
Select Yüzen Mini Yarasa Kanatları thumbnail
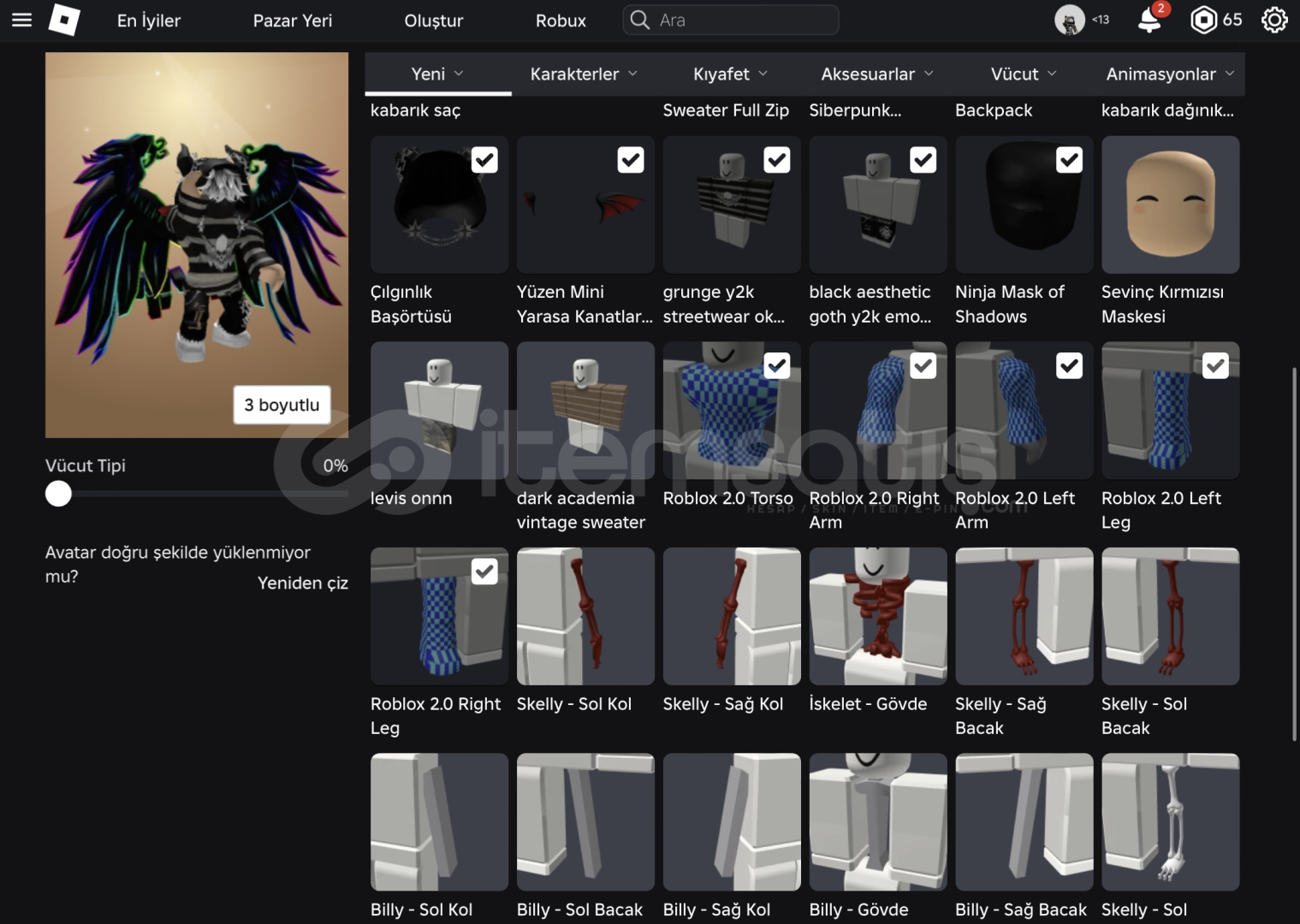coord(585,204)
